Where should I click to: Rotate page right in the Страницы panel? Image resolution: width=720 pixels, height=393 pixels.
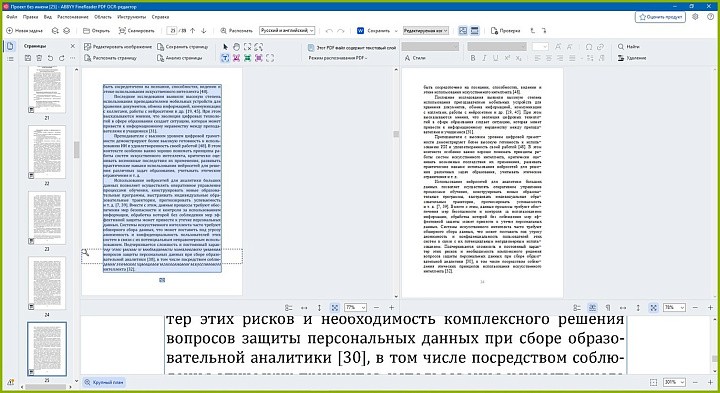[x=62, y=58]
